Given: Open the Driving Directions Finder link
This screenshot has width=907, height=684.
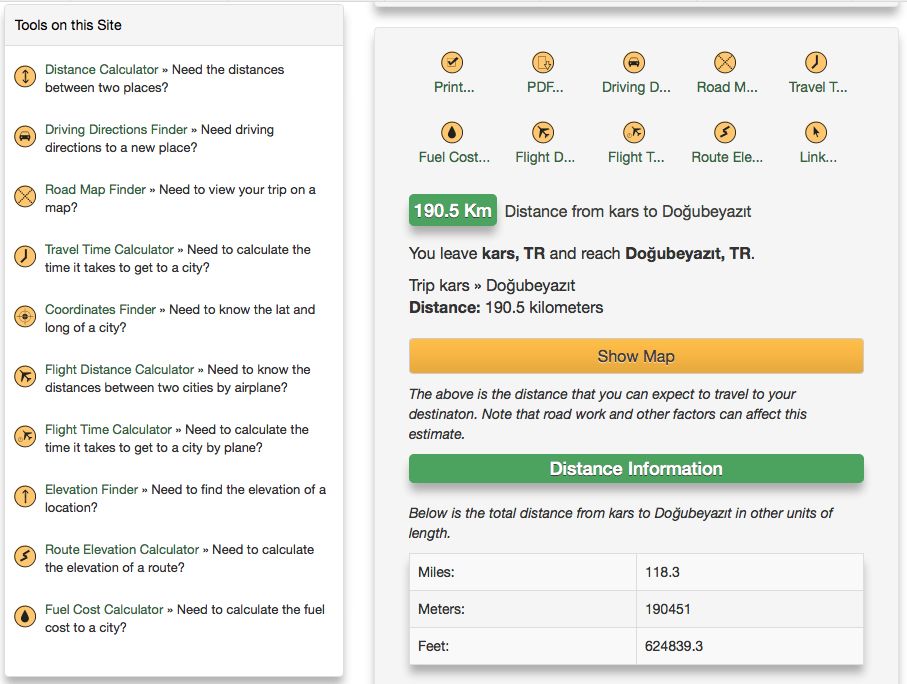Looking at the screenshot, I should [114, 129].
